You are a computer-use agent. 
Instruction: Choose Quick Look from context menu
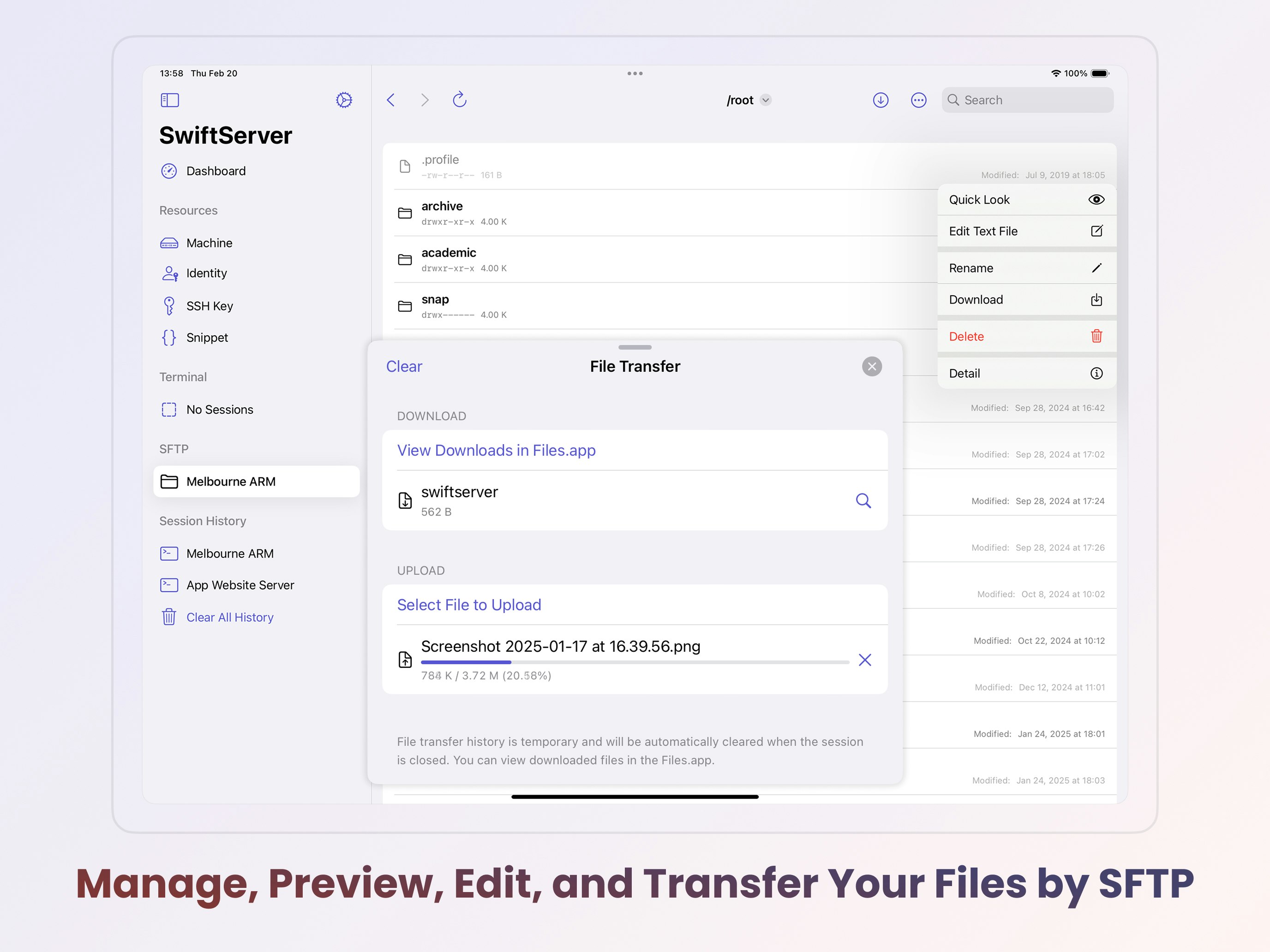coord(1027,200)
